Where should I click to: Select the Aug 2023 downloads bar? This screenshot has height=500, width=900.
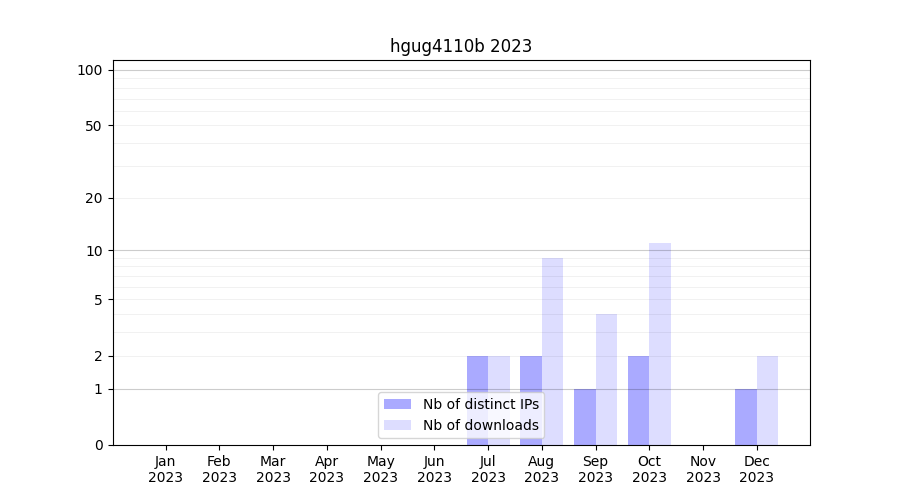(x=553, y=351)
